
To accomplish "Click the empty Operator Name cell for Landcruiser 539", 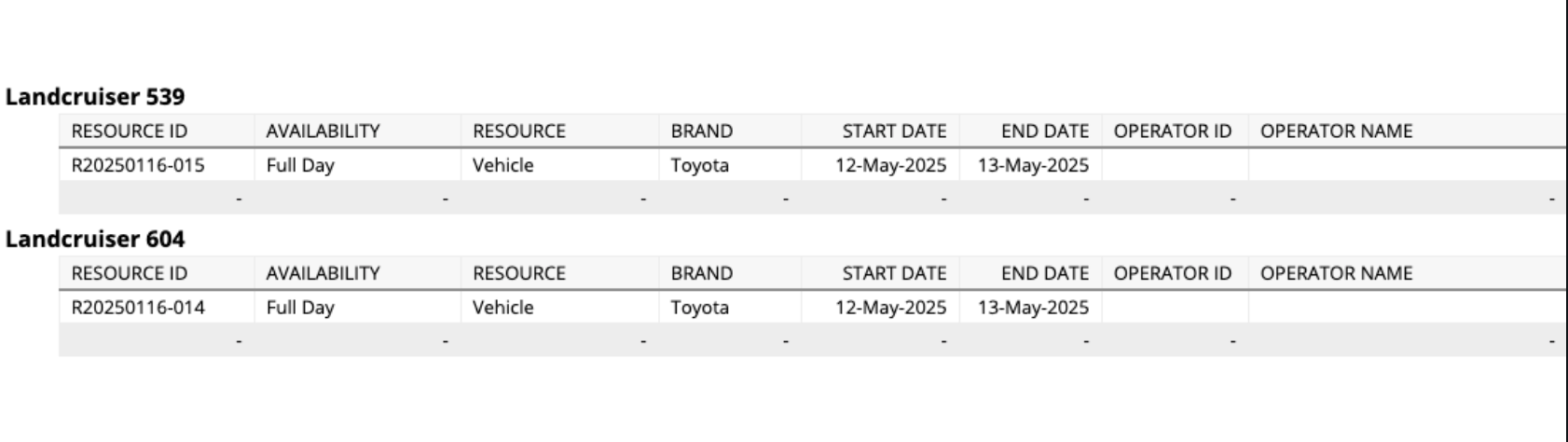I will [x=1408, y=166].
